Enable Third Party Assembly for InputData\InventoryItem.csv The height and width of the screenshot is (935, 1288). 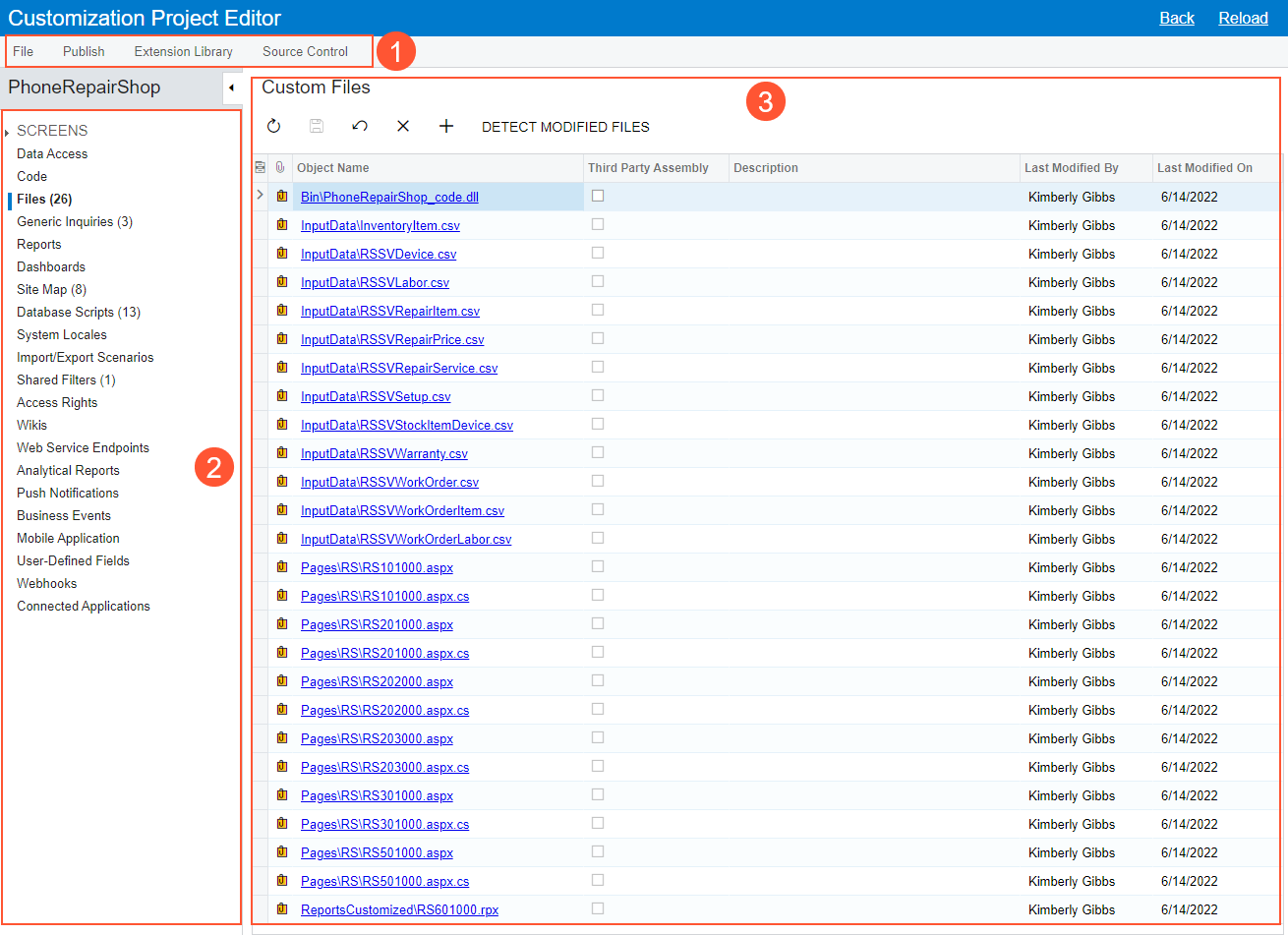598,224
